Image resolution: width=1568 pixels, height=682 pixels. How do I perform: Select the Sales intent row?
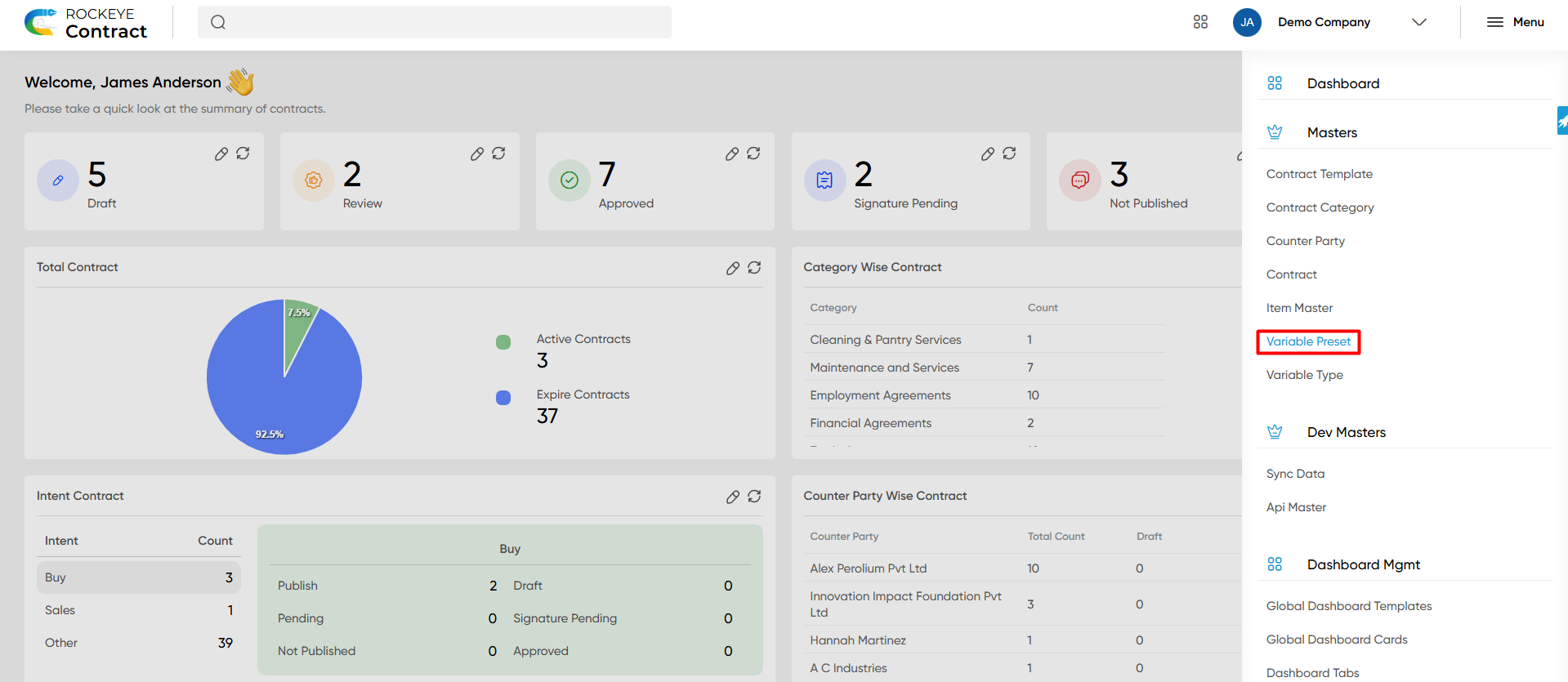[139, 610]
